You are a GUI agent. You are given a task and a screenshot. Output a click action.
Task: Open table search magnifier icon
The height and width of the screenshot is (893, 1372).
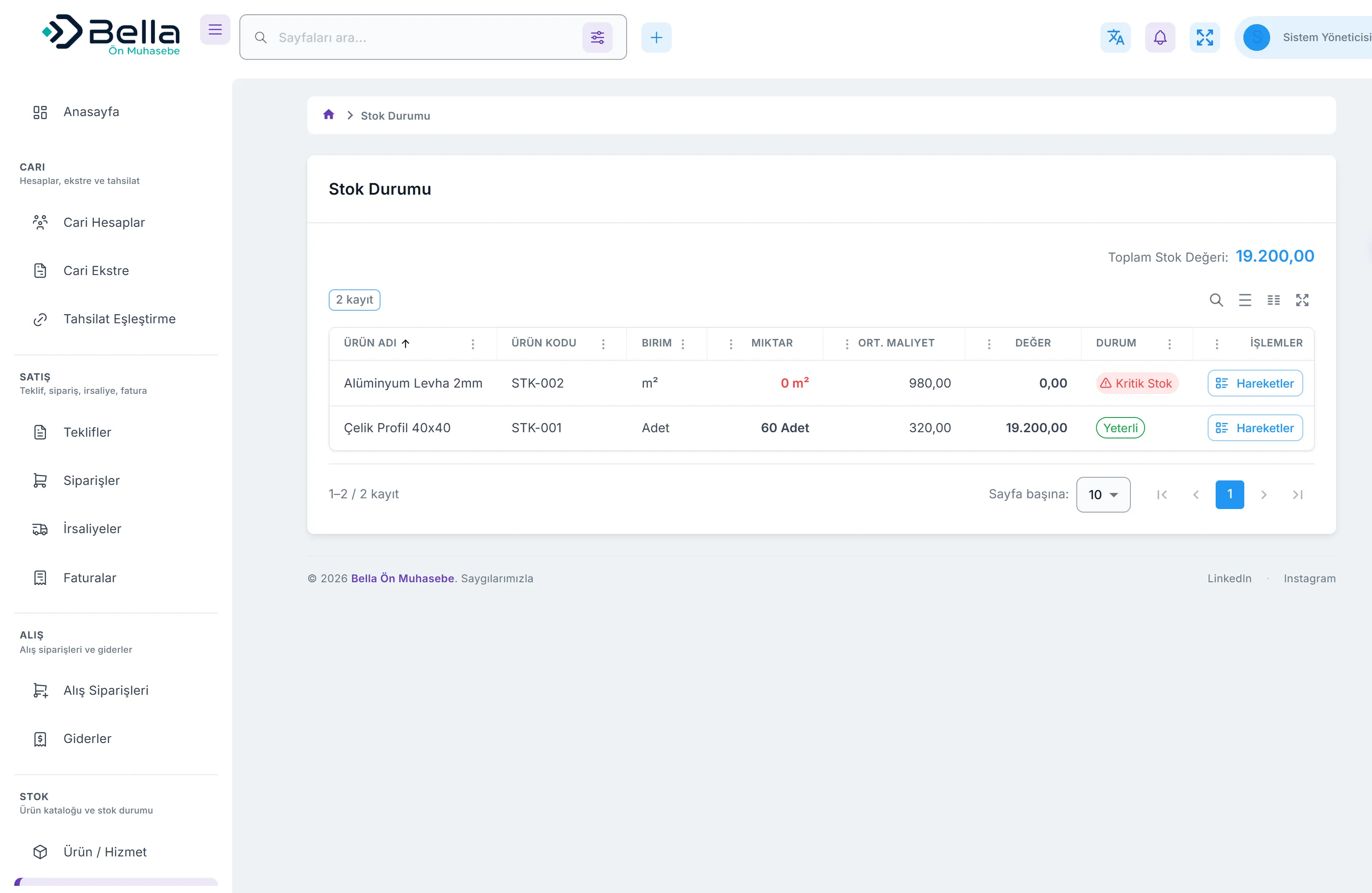[1216, 300]
